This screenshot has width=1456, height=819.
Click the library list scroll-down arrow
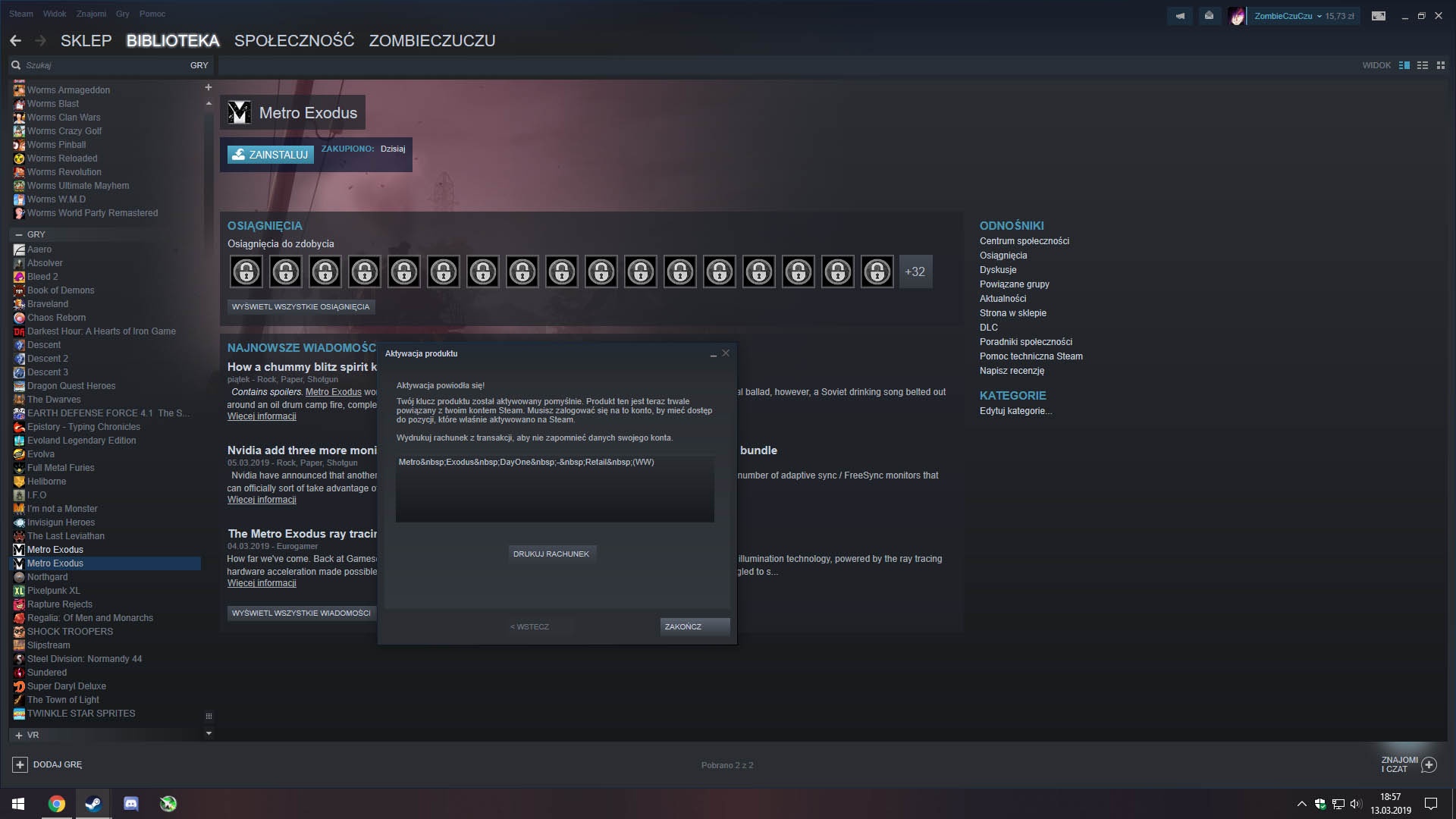209,733
